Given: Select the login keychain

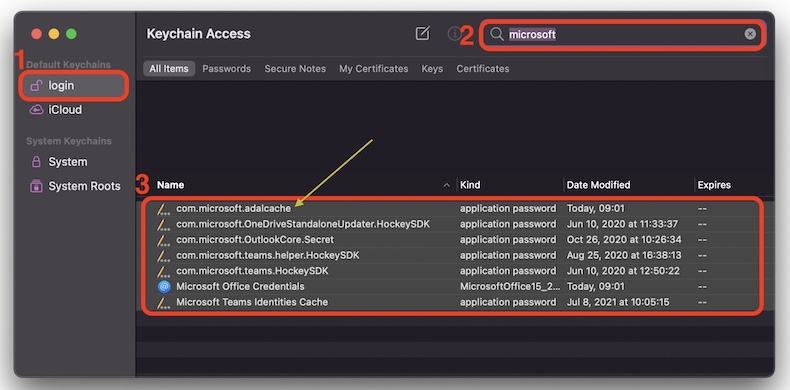Looking at the screenshot, I should pos(74,86).
